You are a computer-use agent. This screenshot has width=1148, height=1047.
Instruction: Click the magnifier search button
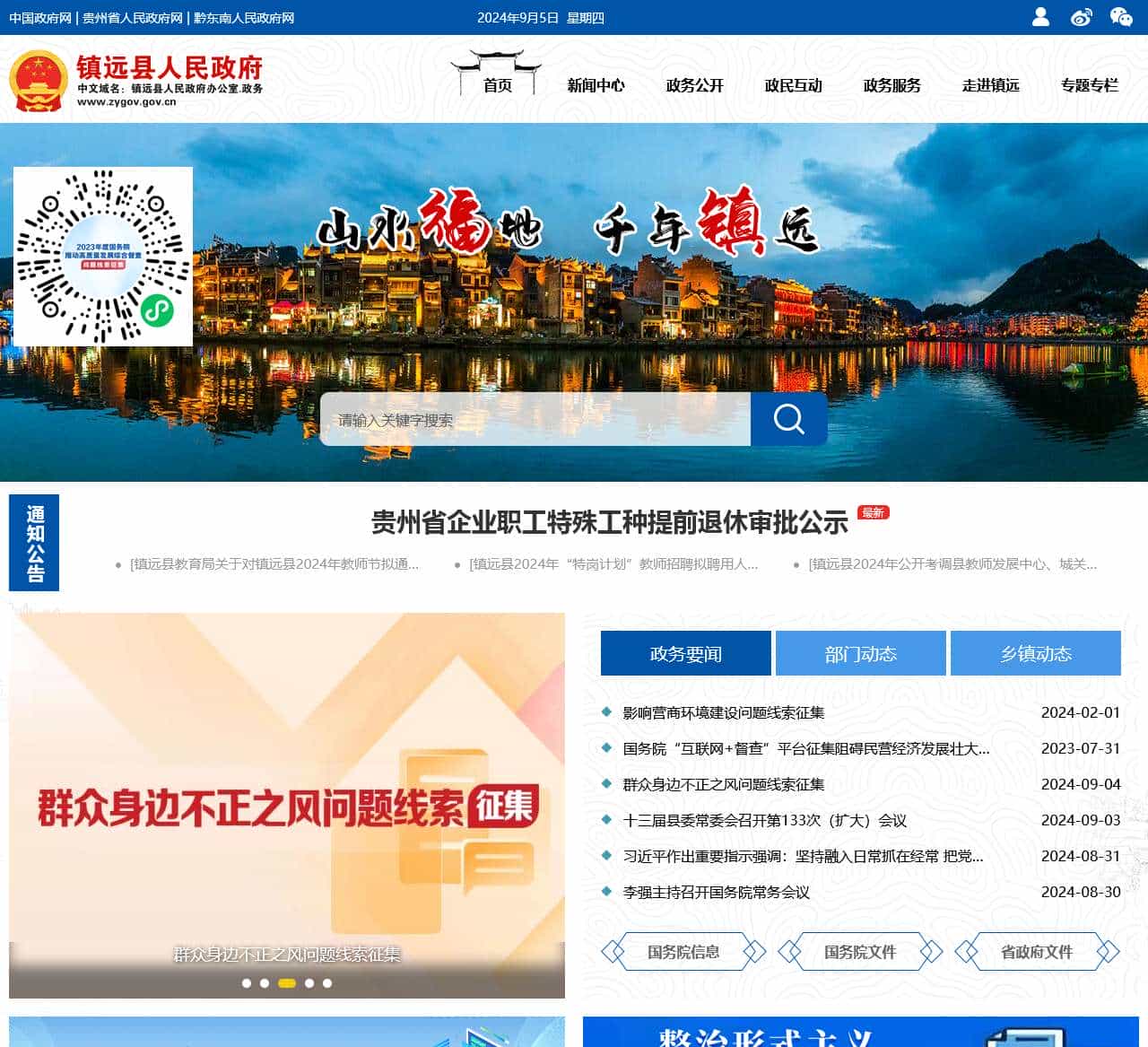tap(789, 419)
